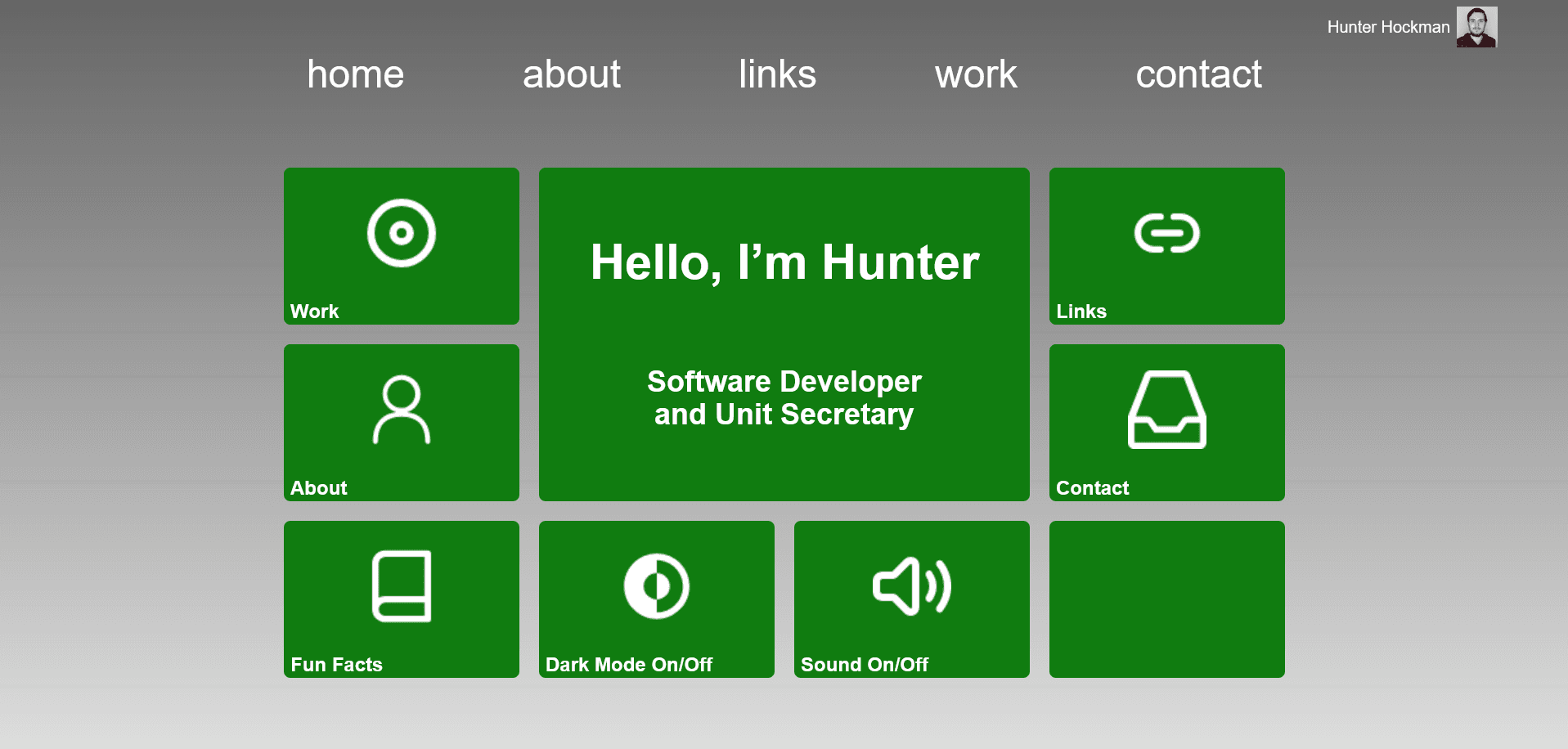
Task: Open the Links tile chain icon
Action: (x=1167, y=233)
